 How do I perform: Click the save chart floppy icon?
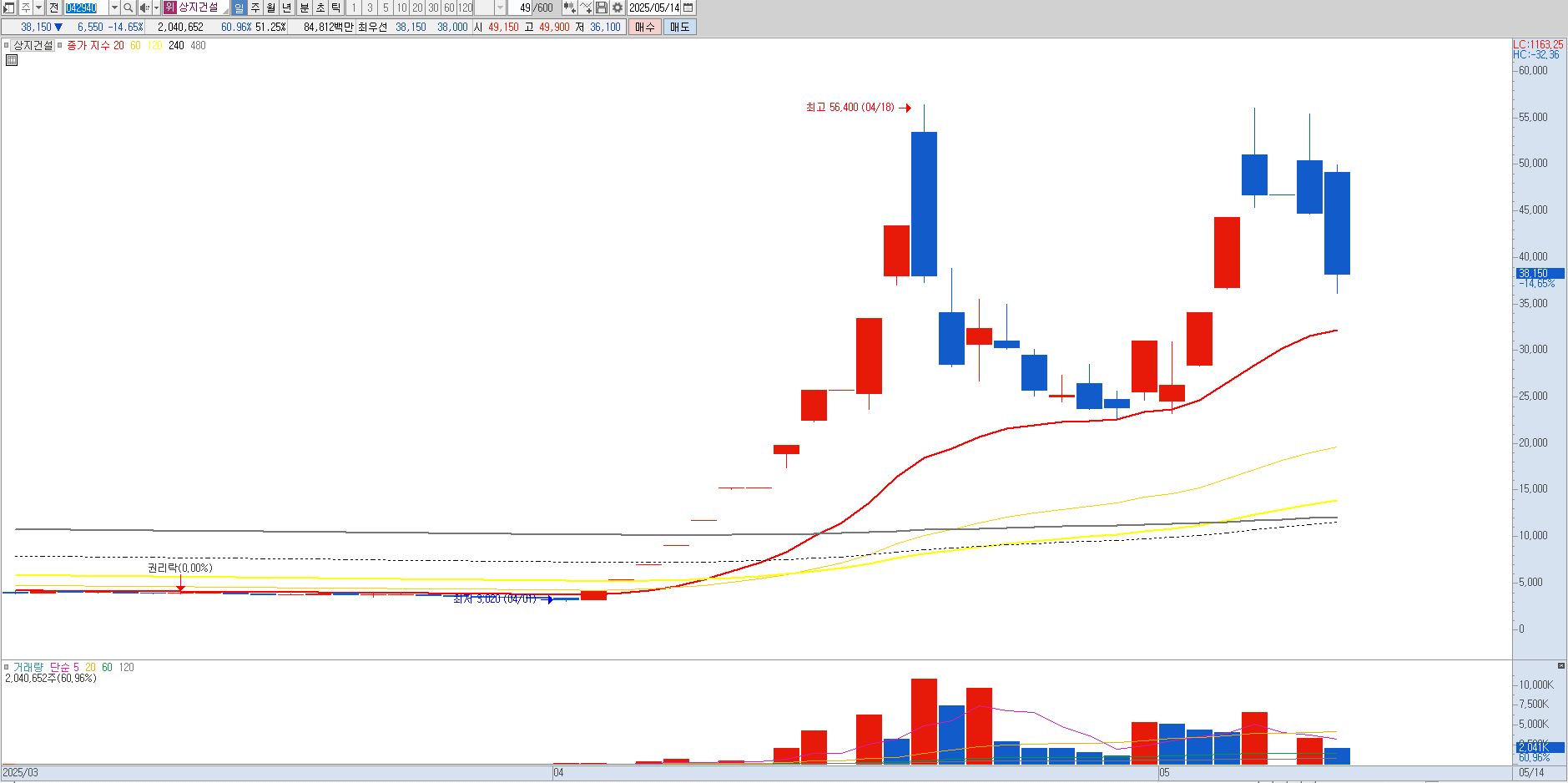pyautogui.click(x=602, y=8)
